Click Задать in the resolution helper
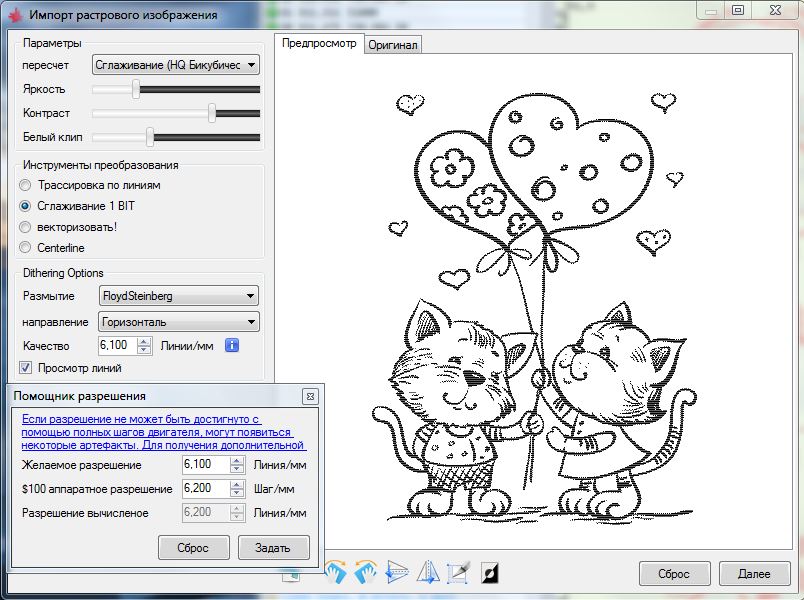This screenshot has height=600, width=804. (x=273, y=548)
